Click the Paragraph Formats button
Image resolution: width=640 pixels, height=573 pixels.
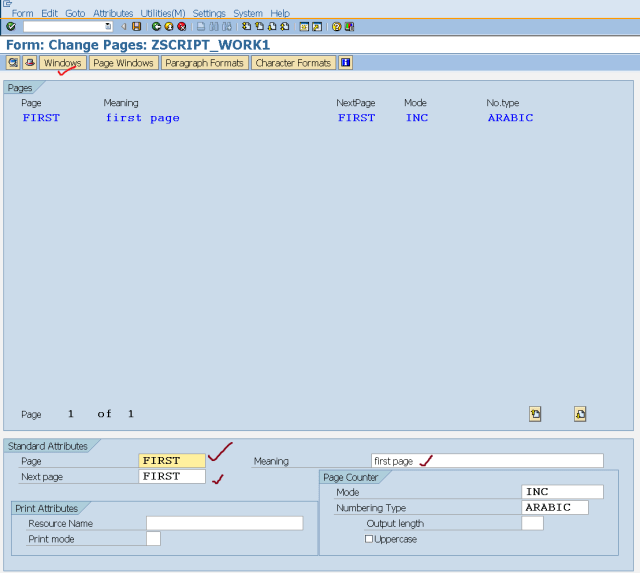coord(204,63)
